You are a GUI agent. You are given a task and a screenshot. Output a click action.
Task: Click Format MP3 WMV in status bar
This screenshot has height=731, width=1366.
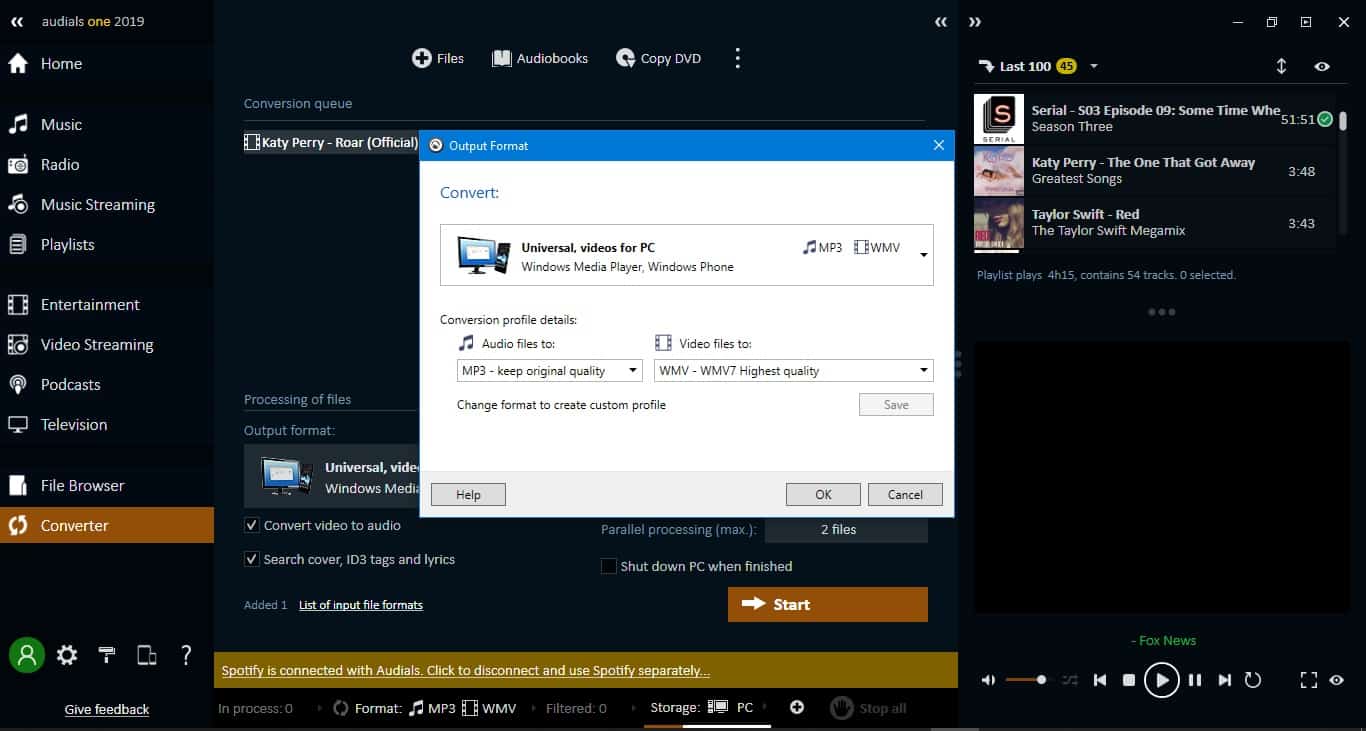(x=425, y=708)
